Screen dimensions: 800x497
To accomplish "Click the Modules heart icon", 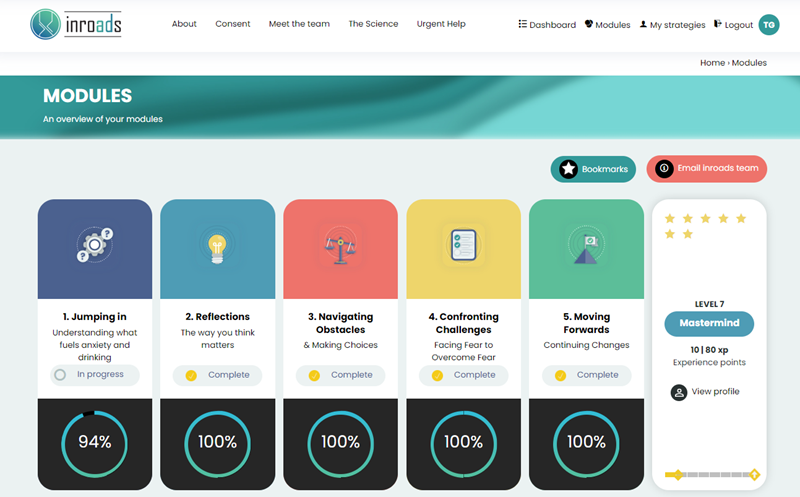I will coord(589,23).
